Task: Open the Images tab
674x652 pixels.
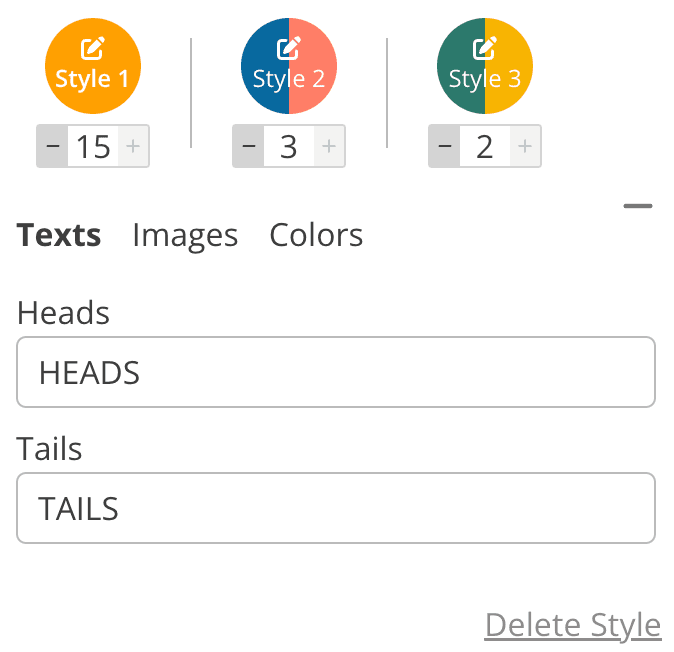Action: tap(185, 235)
